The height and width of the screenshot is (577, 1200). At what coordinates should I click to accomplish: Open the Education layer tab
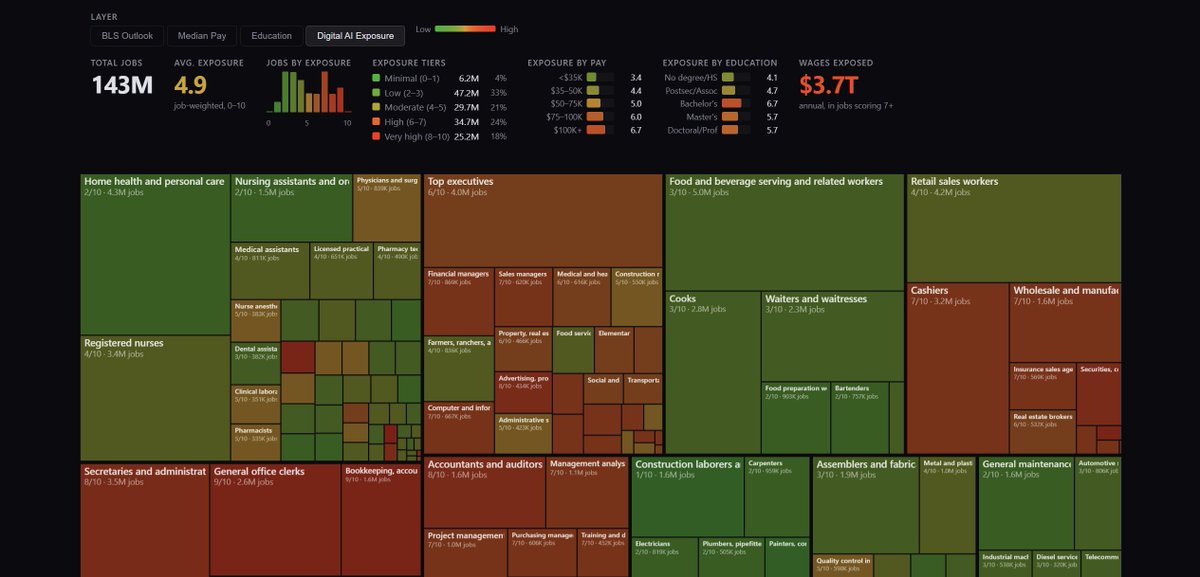click(271, 36)
